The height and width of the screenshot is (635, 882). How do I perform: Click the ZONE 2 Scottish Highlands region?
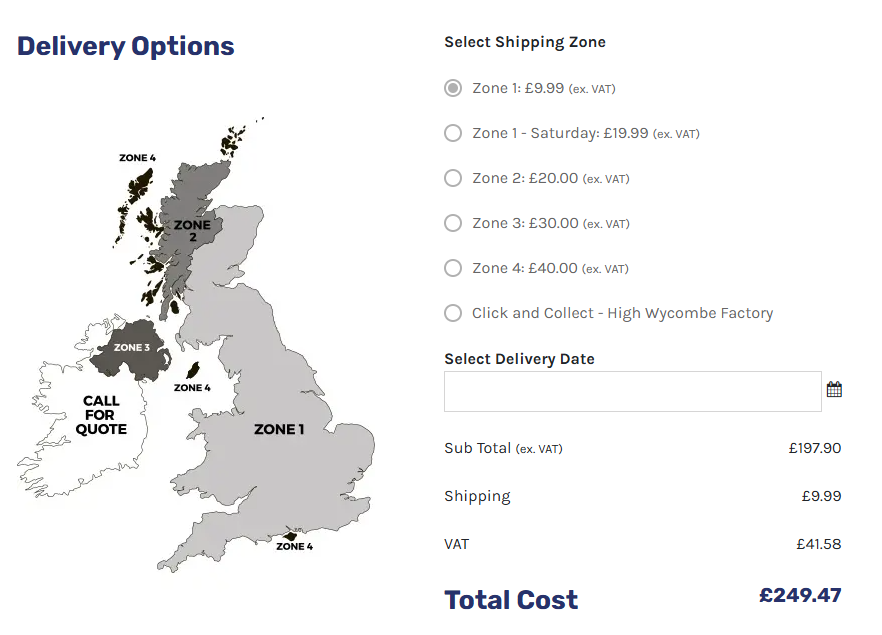point(192,231)
